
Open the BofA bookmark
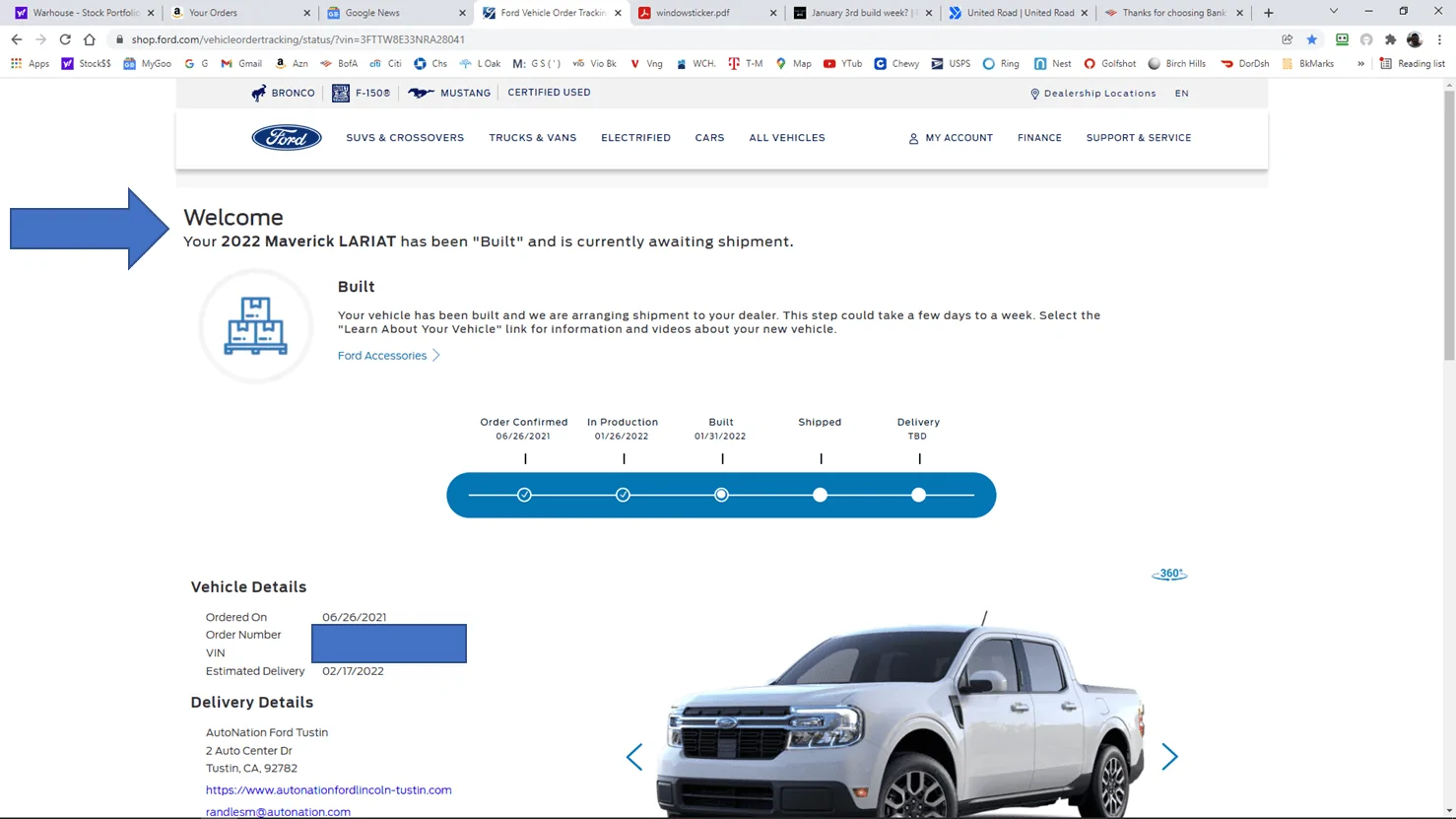(339, 63)
